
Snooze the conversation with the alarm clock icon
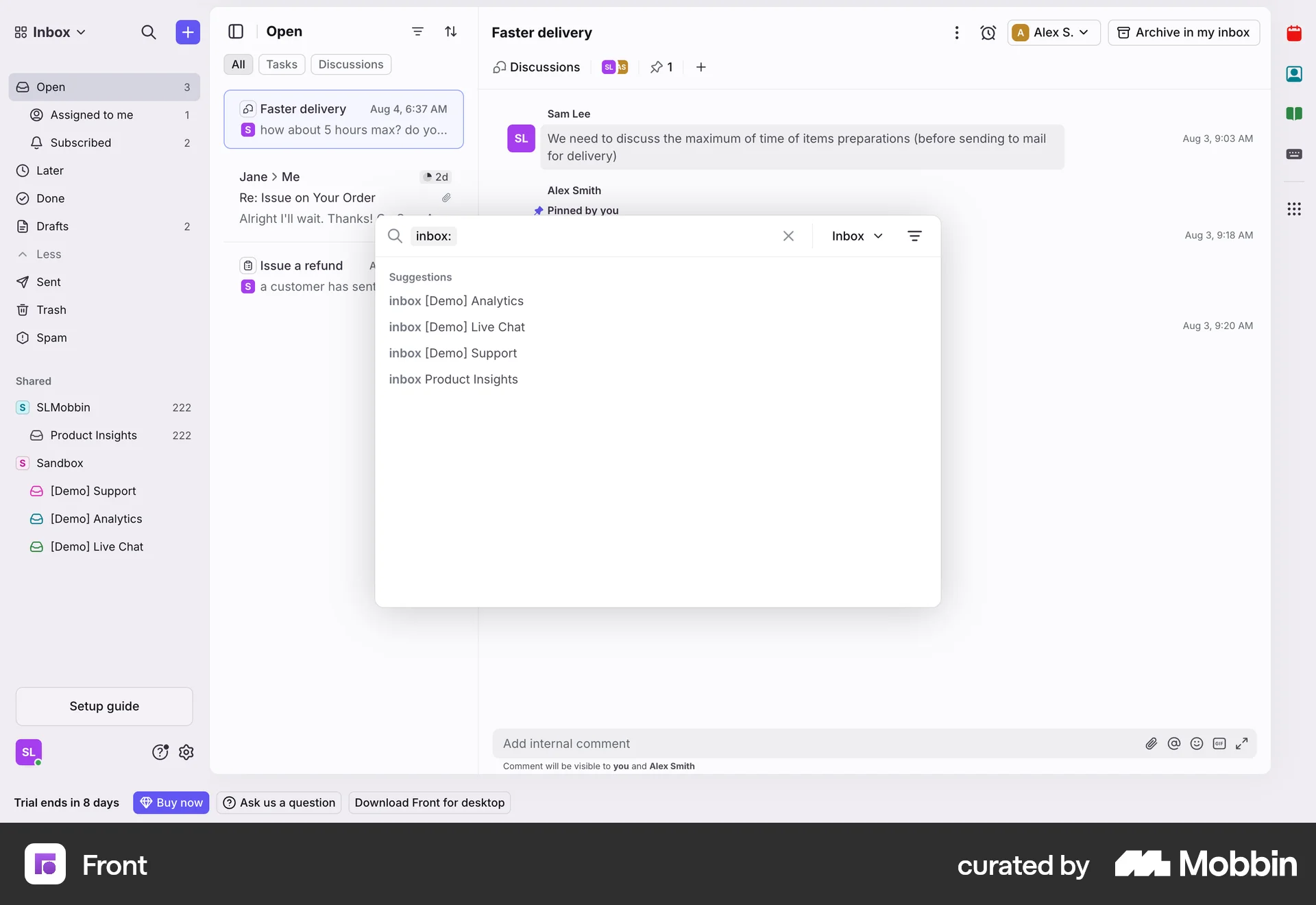pyautogui.click(x=988, y=32)
